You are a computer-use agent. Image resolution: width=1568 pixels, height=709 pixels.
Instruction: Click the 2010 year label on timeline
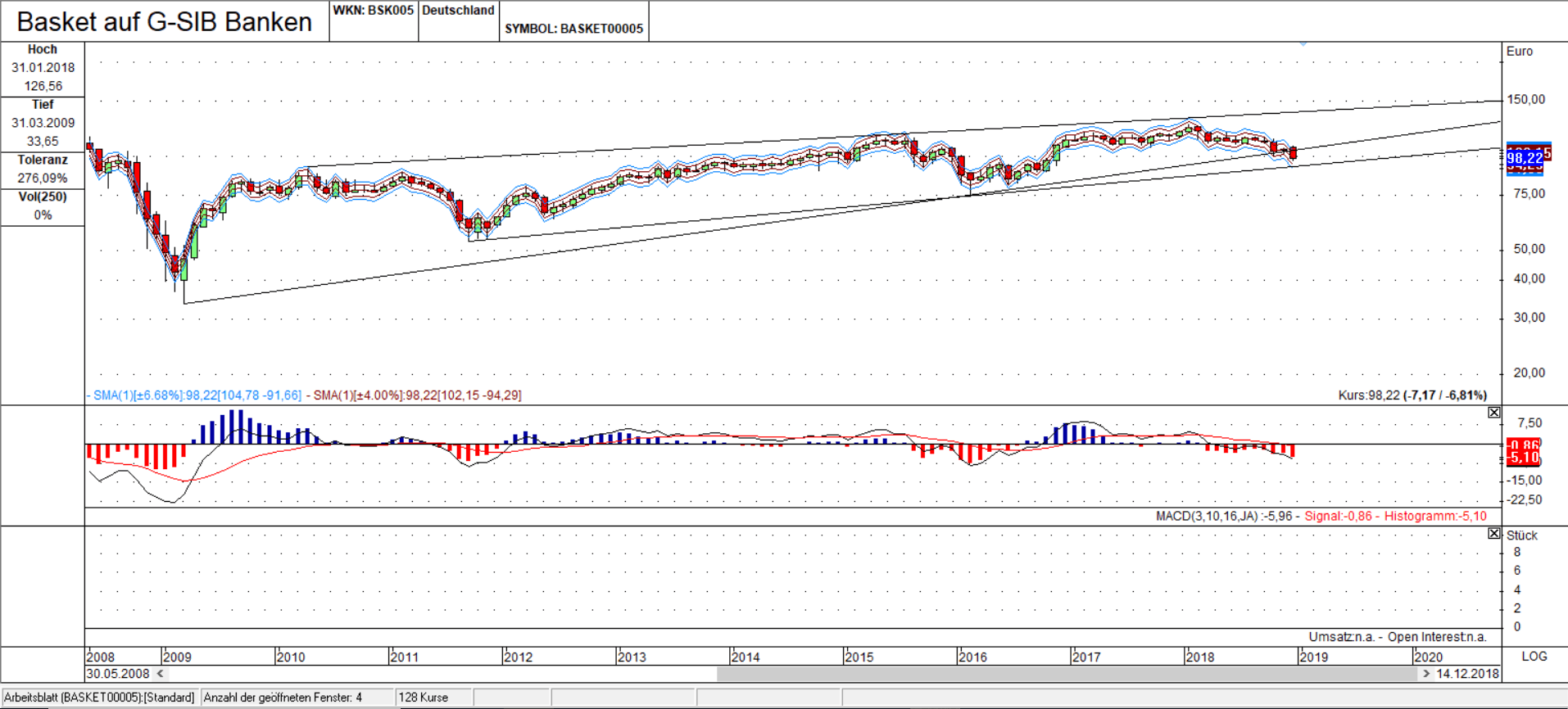pos(291,657)
